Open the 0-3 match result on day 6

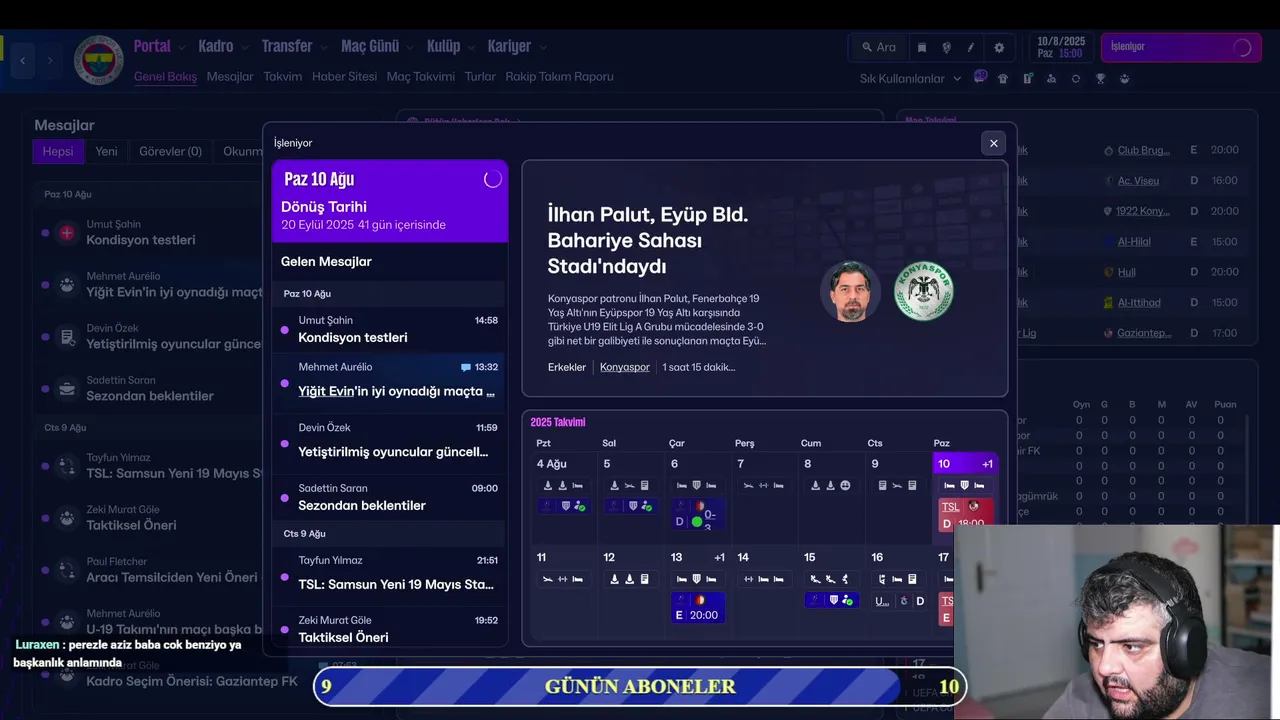pyautogui.click(x=698, y=514)
